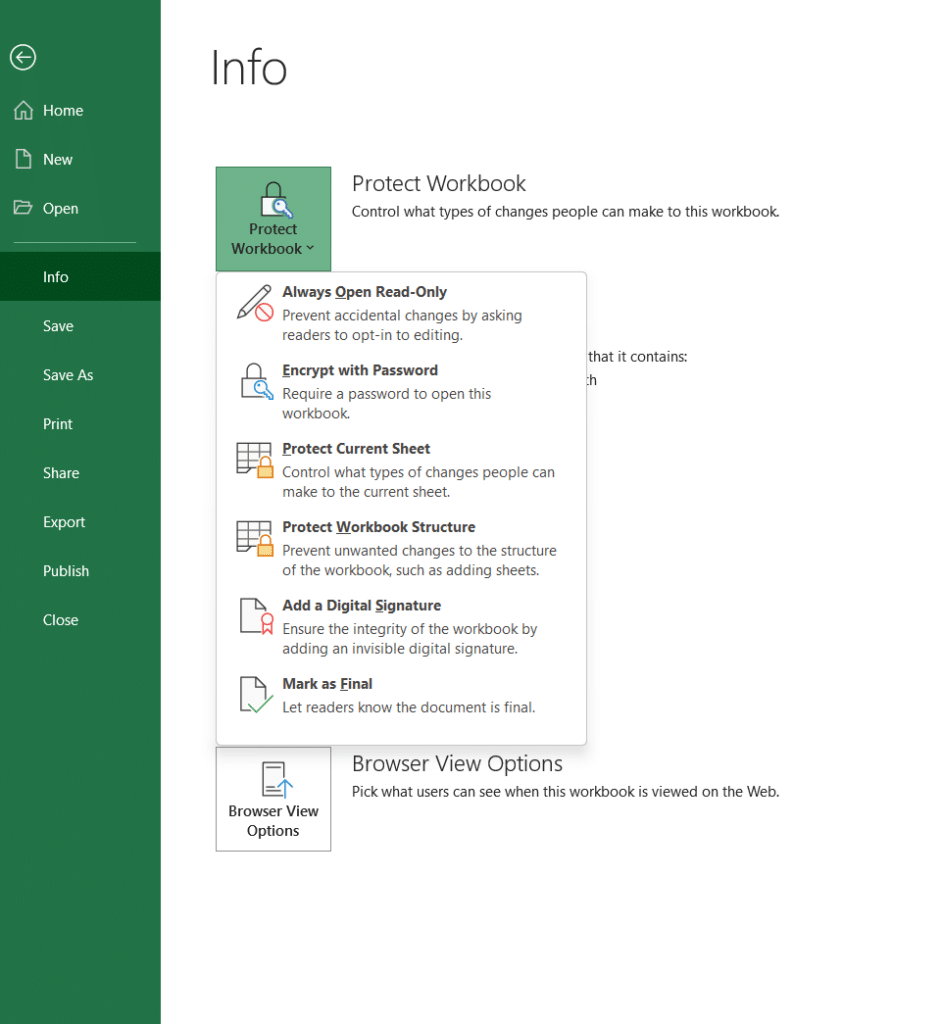This screenshot has width=942, height=1024.
Task: Click the Encrypt with Password lock icon
Action: coord(255,382)
